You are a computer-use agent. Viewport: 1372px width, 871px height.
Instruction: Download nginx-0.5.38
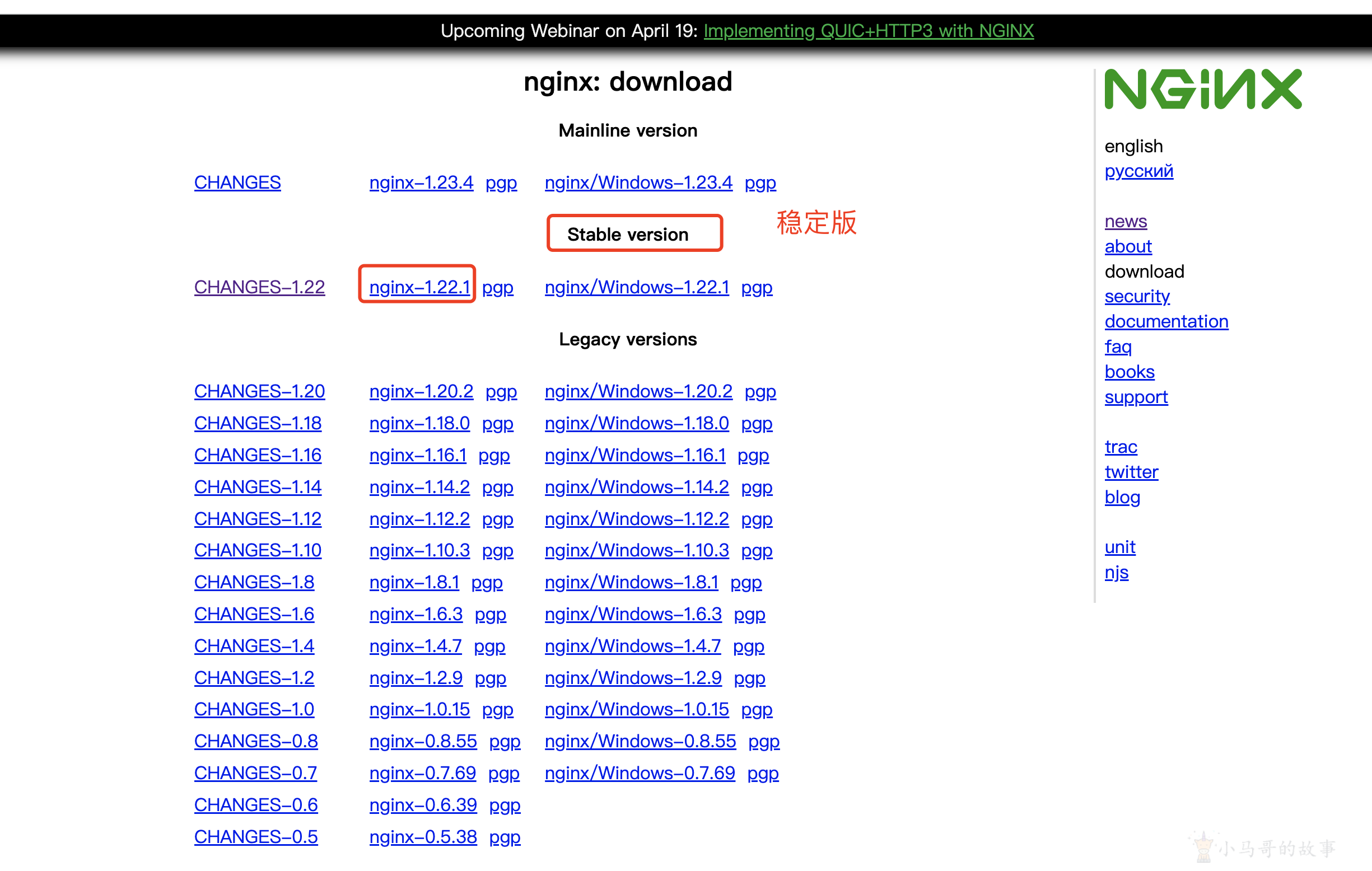tap(423, 837)
